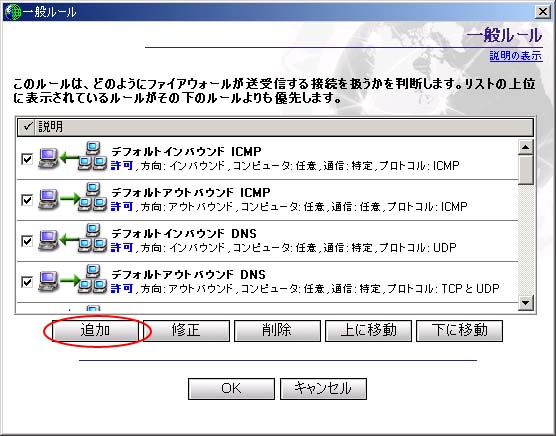Screen dimensions: 556x436
Task: Click the checkmark icon in the 説明 header
Action: pos(27,126)
